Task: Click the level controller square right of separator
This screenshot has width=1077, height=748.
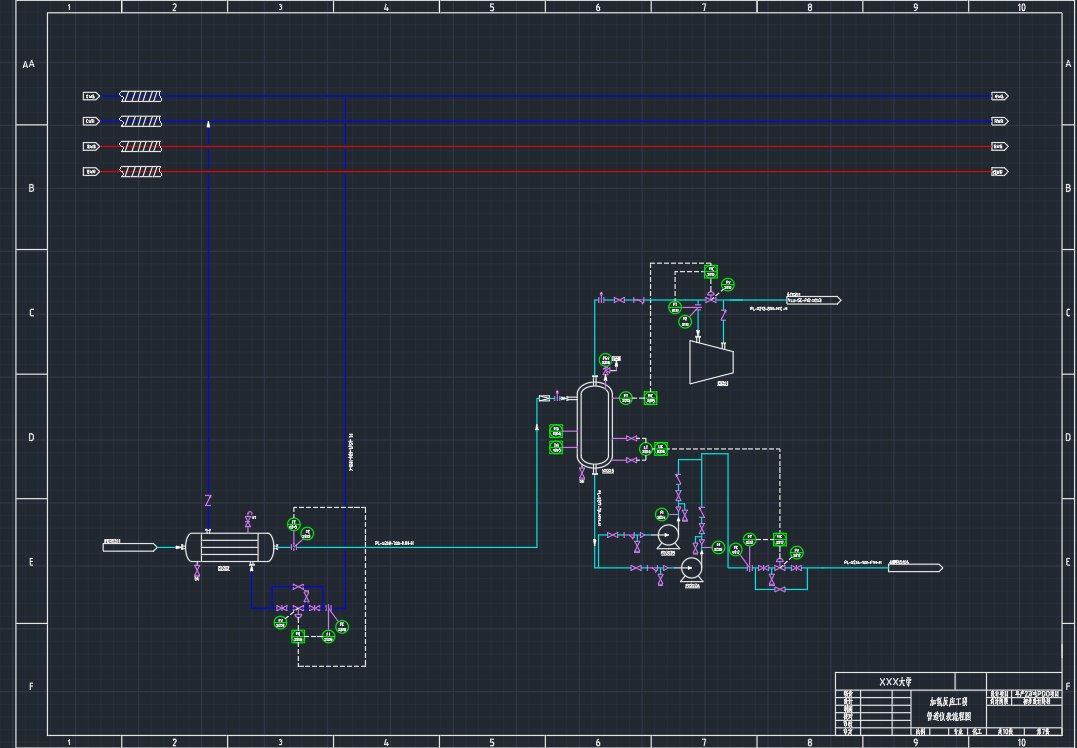Action: point(661,447)
